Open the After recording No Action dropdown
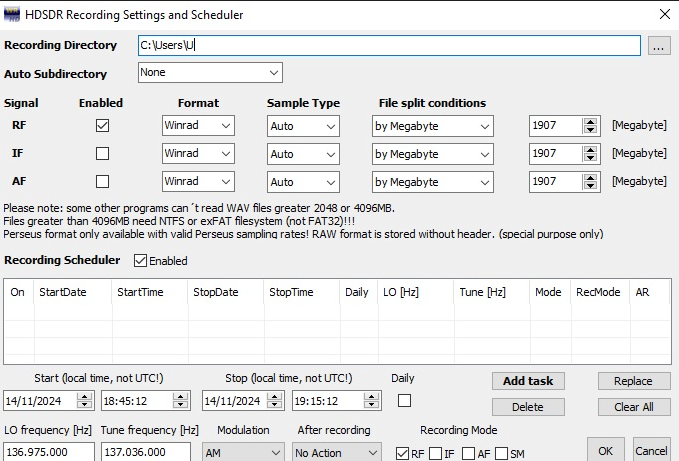This screenshot has height=461, width=679. (x=337, y=452)
